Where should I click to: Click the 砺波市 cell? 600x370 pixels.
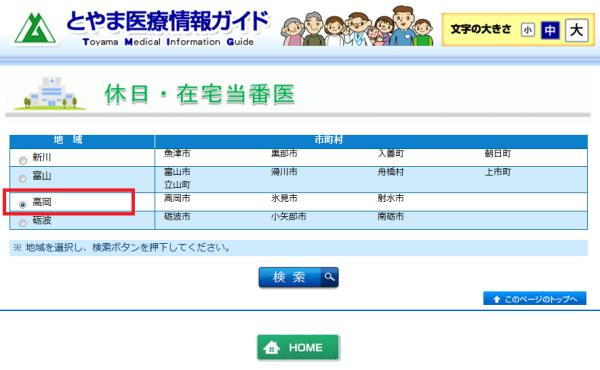click(177, 217)
